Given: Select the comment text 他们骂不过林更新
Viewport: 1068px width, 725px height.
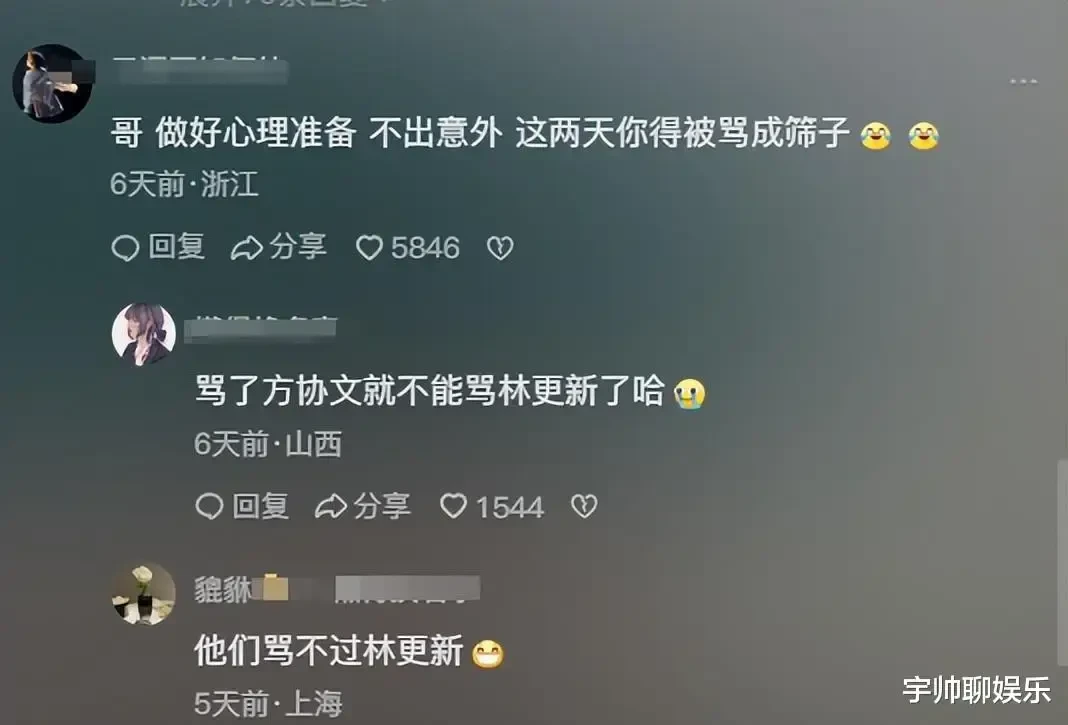Looking at the screenshot, I should (329, 651).
